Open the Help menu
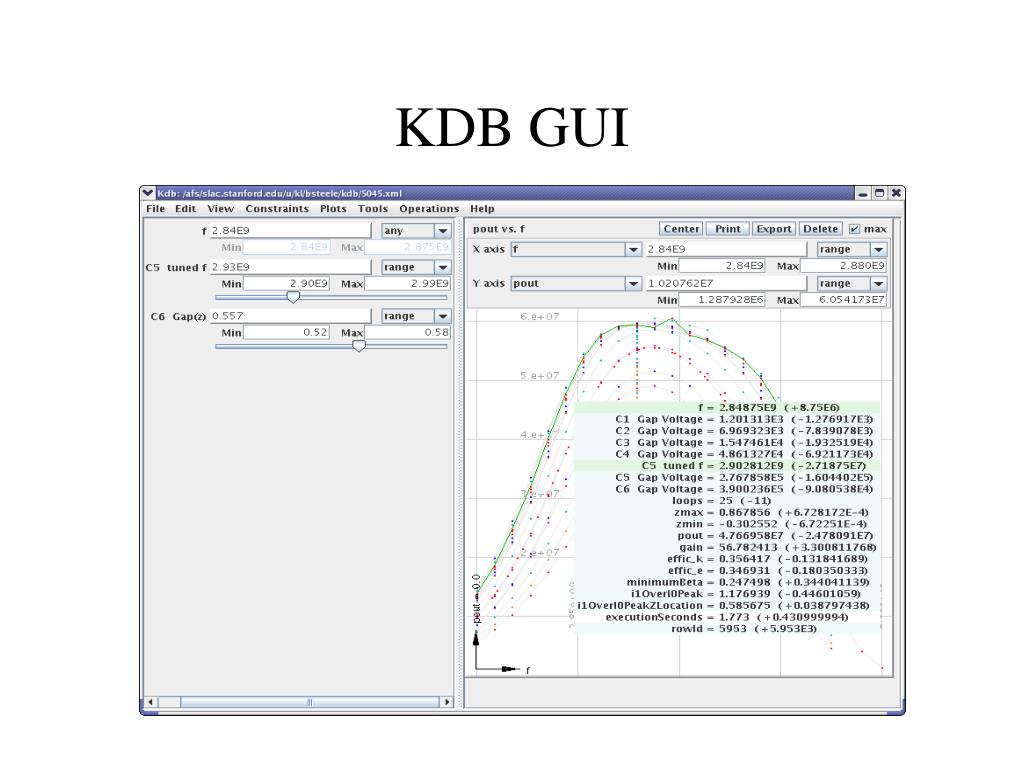The height and width of the screenshot is (767, 1023). tap(482, 209)
